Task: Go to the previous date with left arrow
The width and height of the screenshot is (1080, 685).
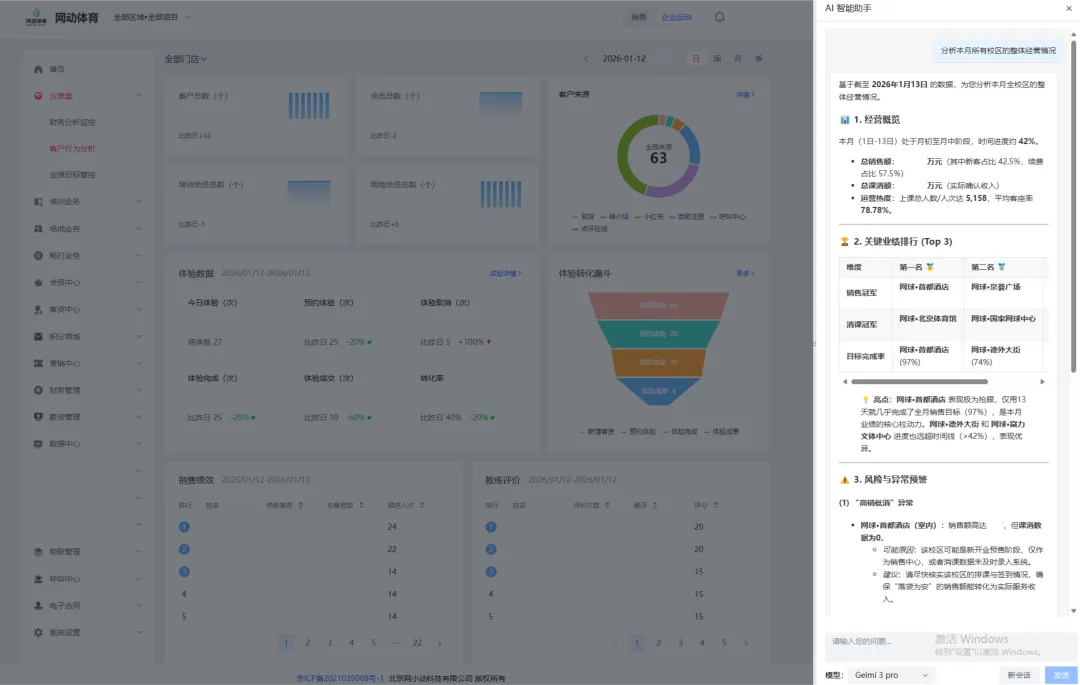Action: [x=586, y=59]
